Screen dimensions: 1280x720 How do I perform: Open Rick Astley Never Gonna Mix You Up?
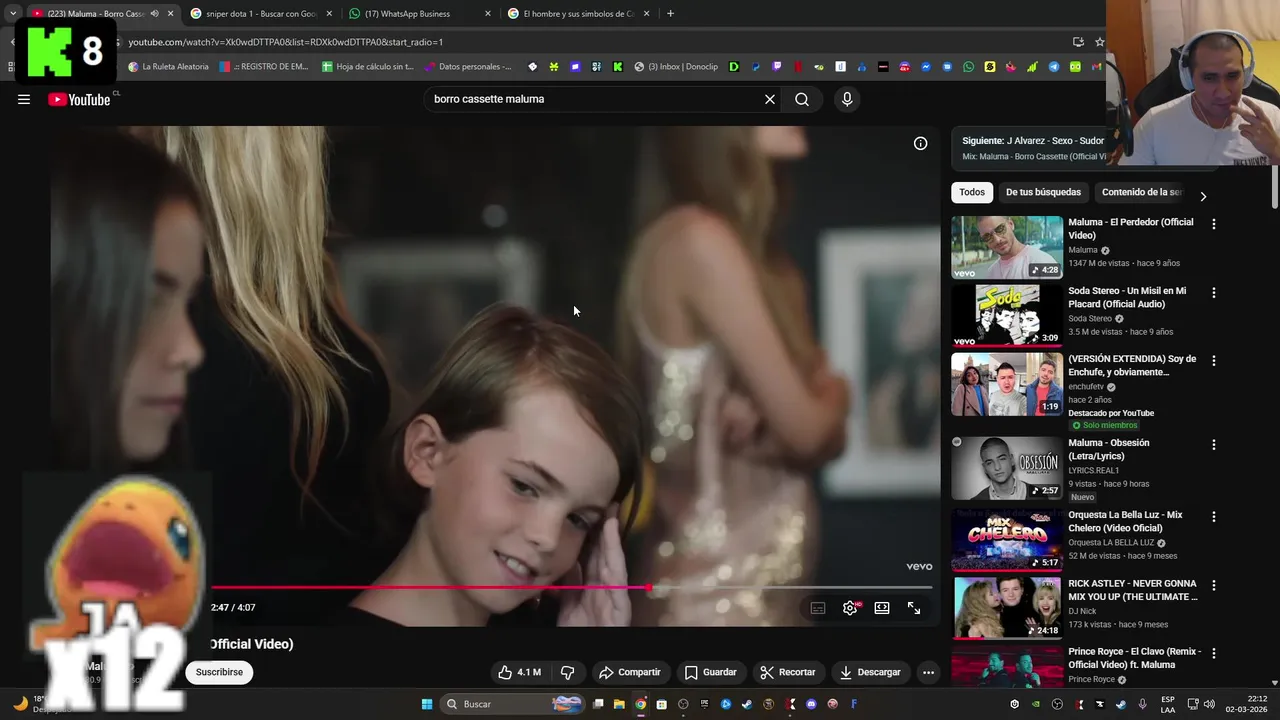pyautogui.click(x=1133, y=589)
